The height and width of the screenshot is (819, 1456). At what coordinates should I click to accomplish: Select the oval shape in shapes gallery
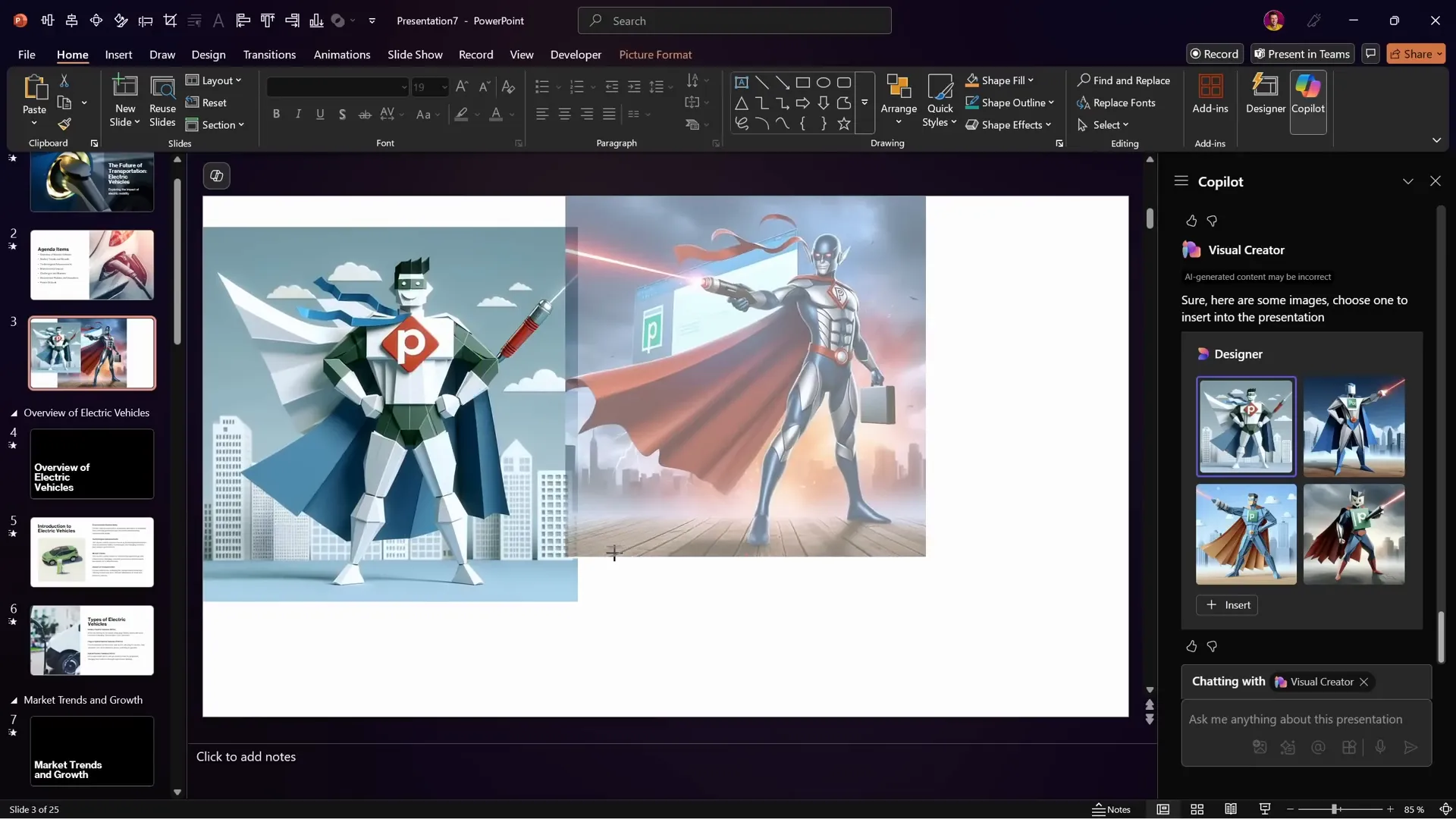[x=824, y=82]
